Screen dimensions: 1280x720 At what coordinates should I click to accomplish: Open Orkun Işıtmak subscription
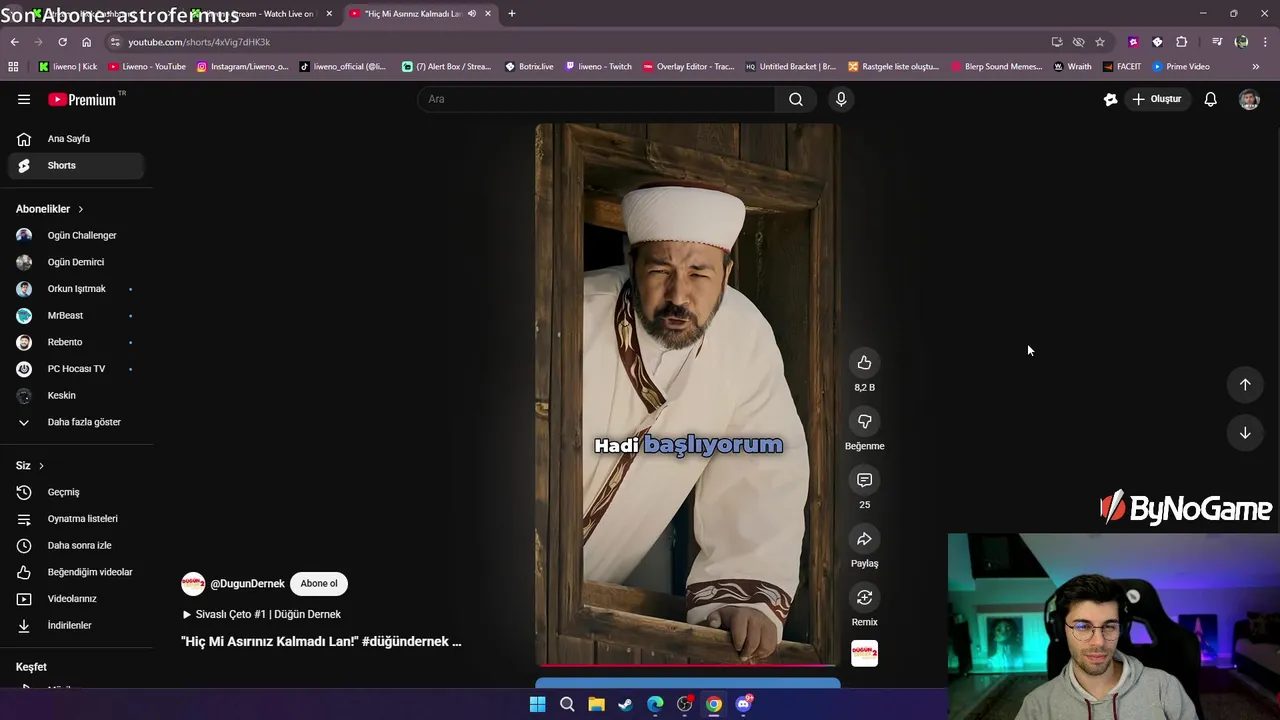tap(76, 289)
